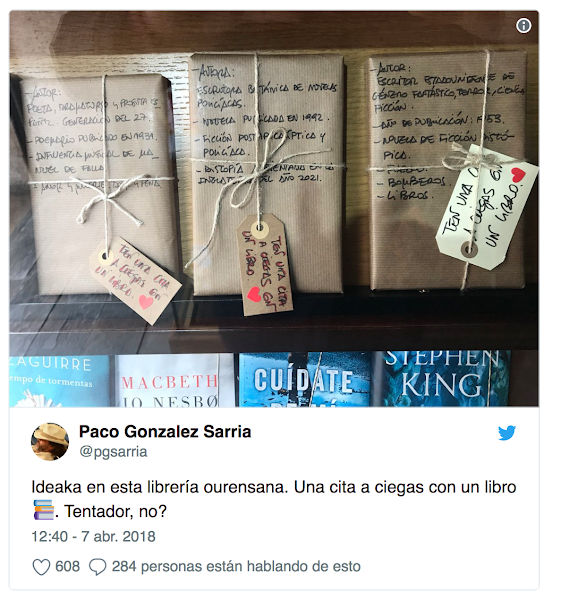Click the left wrapped poetry book
This screenshot has height=600, width=561.
click(x=99, y=185)
